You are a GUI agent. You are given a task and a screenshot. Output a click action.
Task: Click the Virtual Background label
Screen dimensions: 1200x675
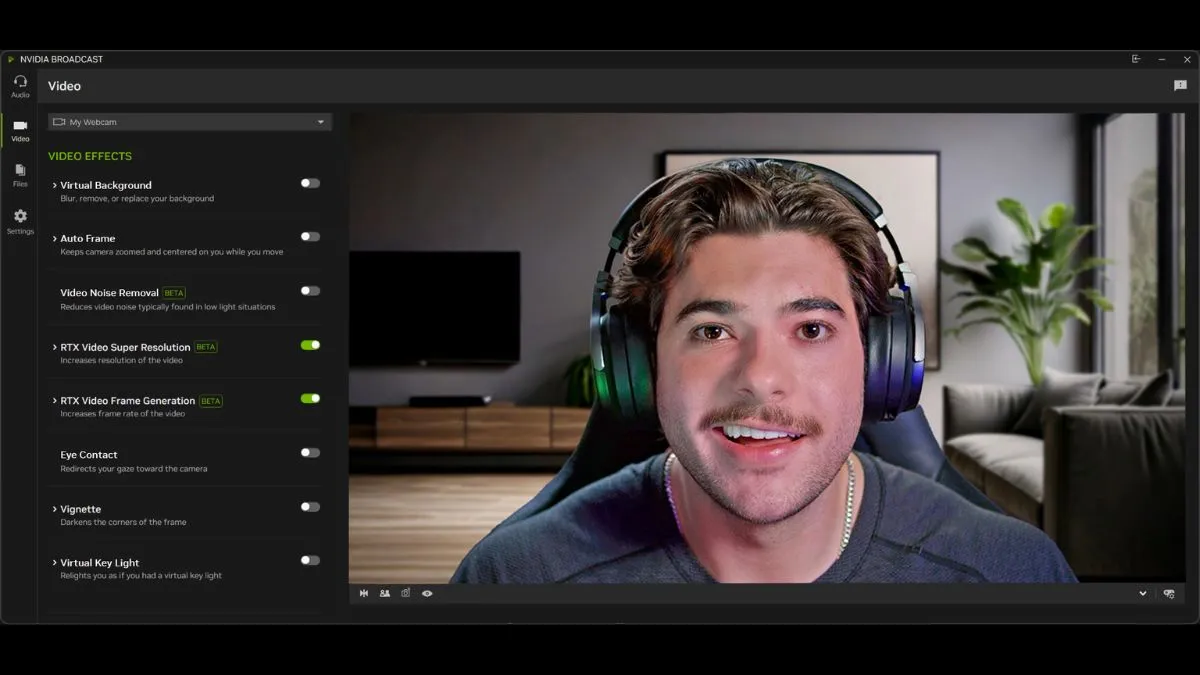tap(106, 185)
